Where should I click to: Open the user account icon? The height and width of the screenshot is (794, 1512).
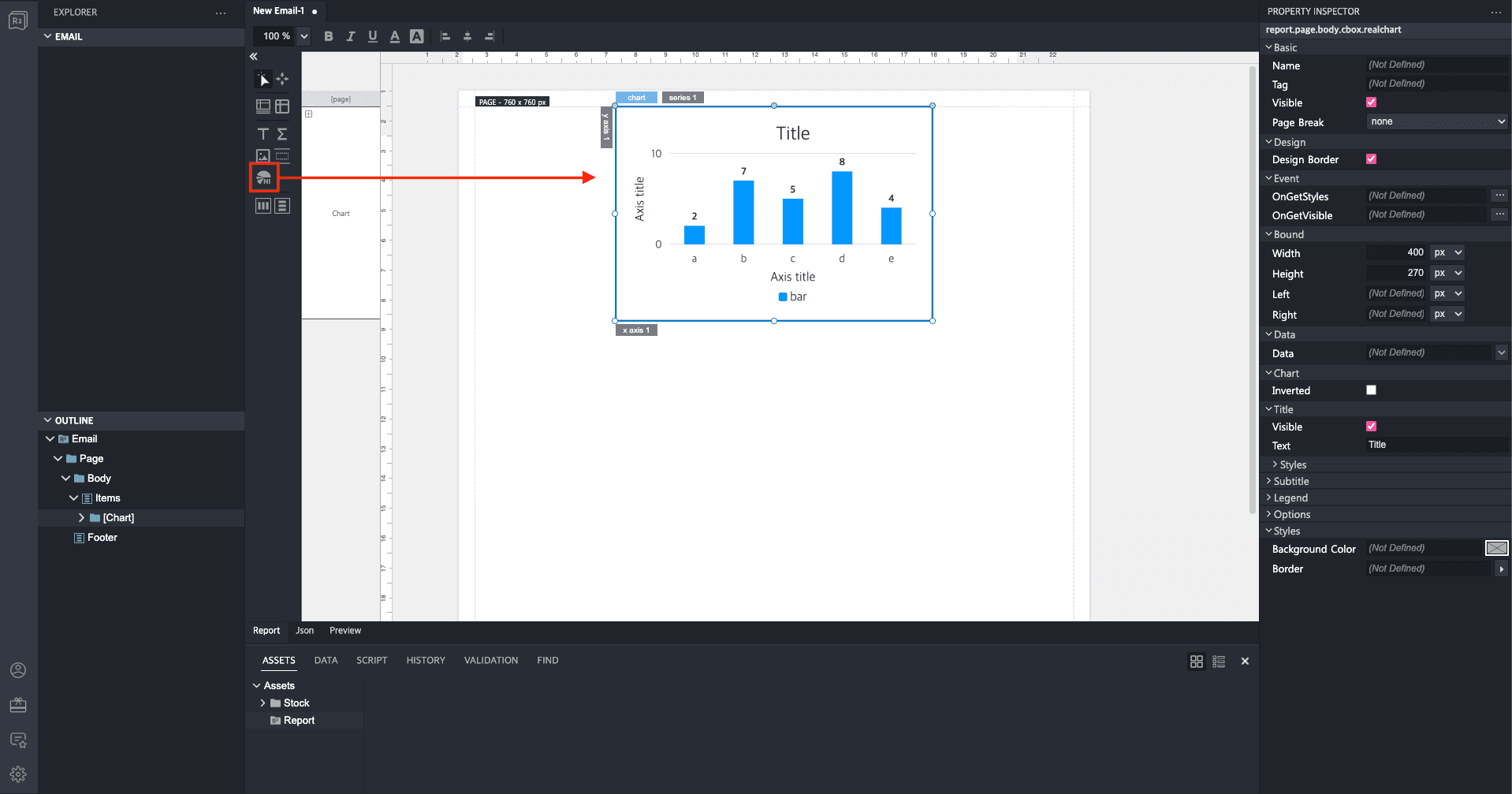click(18, 670)
